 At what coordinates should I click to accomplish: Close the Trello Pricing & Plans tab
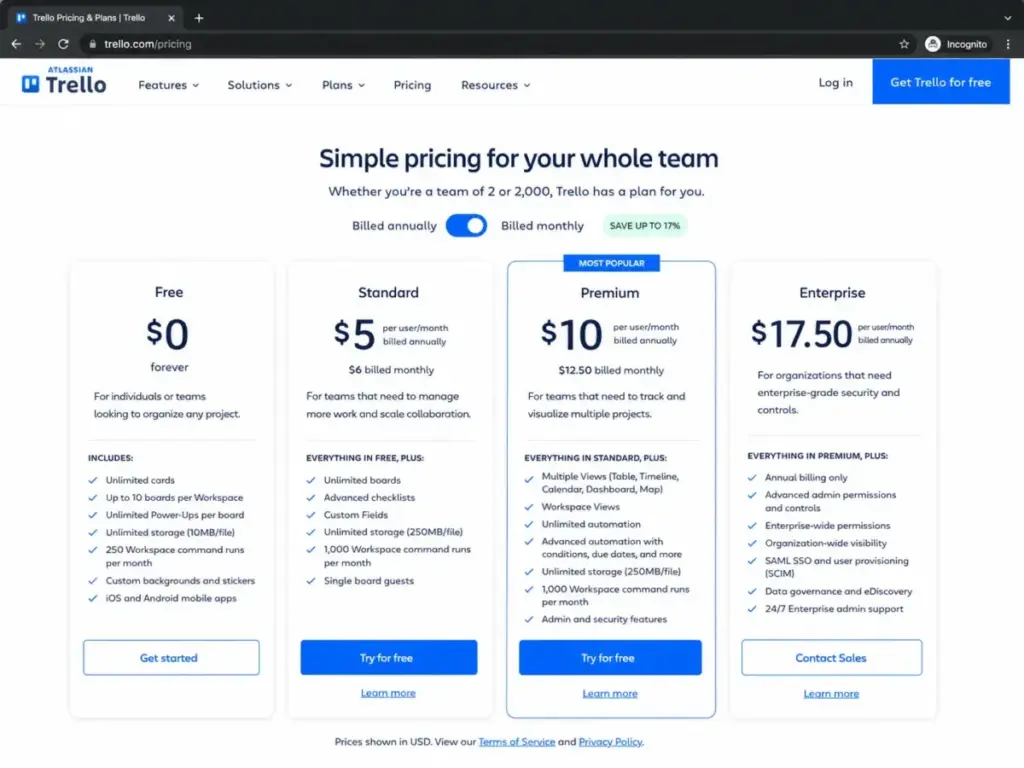[x=171, y=18]
